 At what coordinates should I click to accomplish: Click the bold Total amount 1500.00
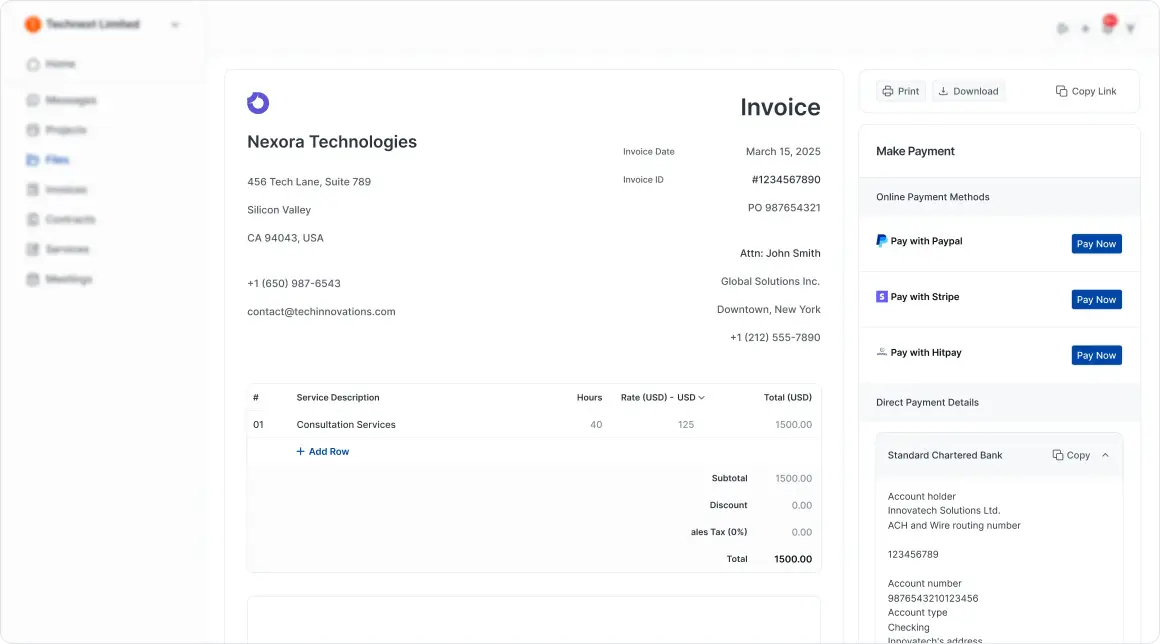coord(792,559)
